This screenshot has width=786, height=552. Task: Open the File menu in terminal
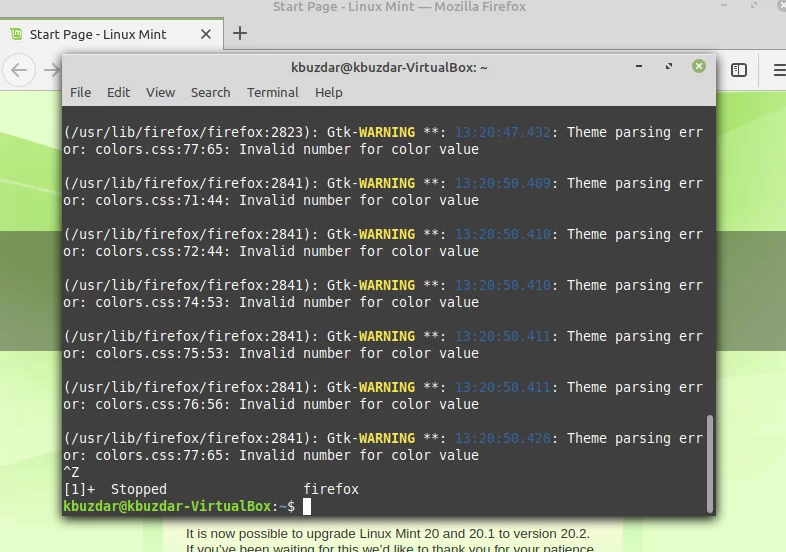80,93
